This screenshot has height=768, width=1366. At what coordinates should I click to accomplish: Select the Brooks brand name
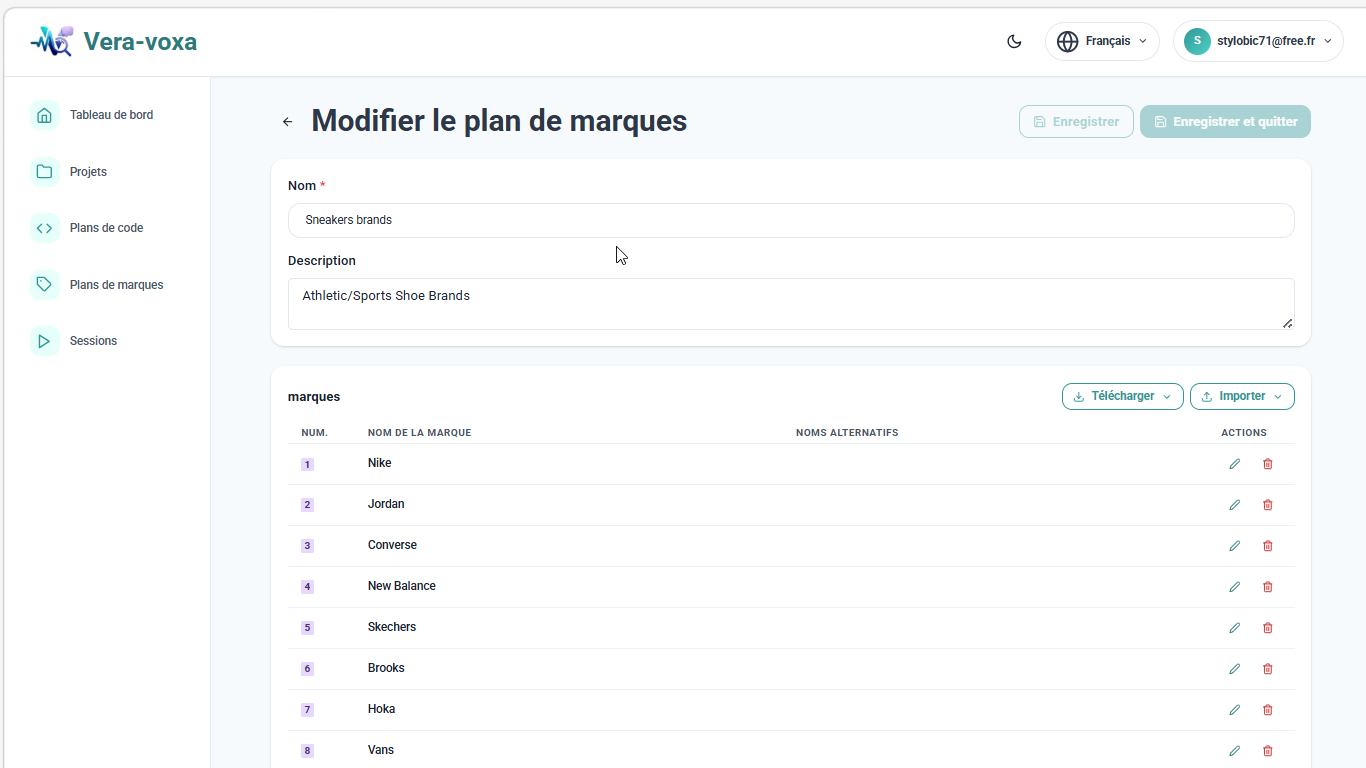[386, 668]
